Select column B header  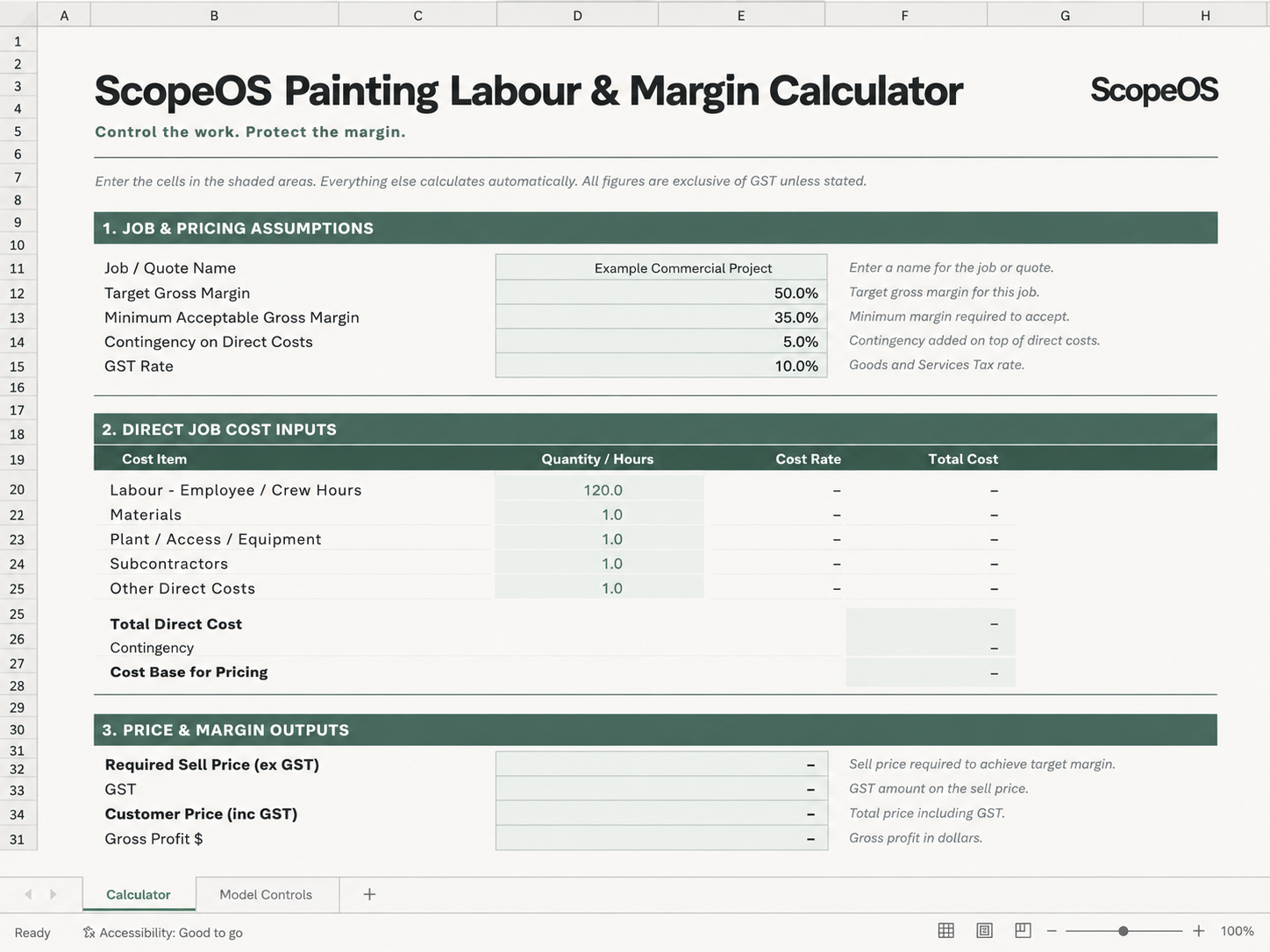(x=214, y=15)
